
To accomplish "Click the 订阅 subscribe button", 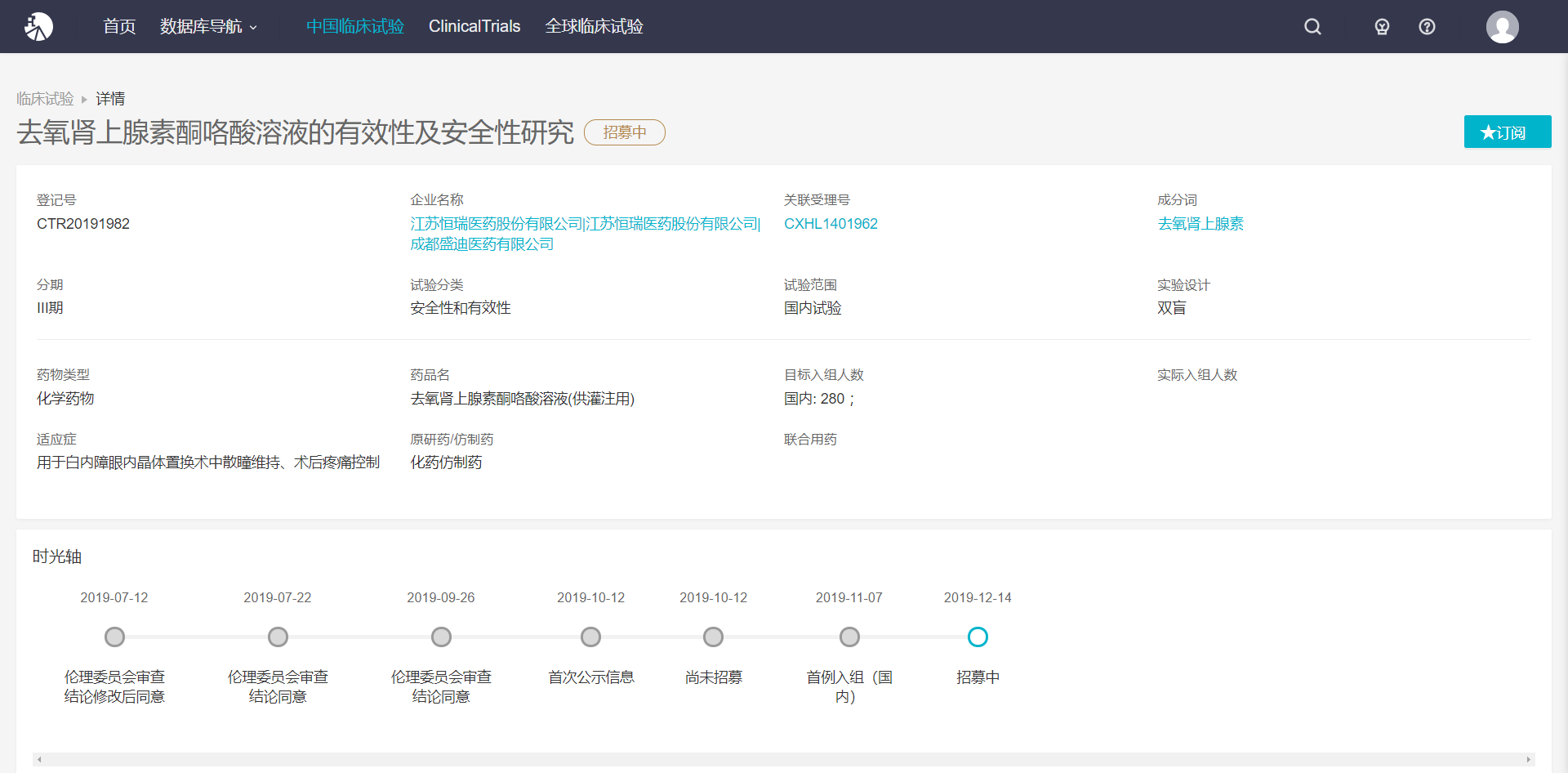I will 1507,132.
